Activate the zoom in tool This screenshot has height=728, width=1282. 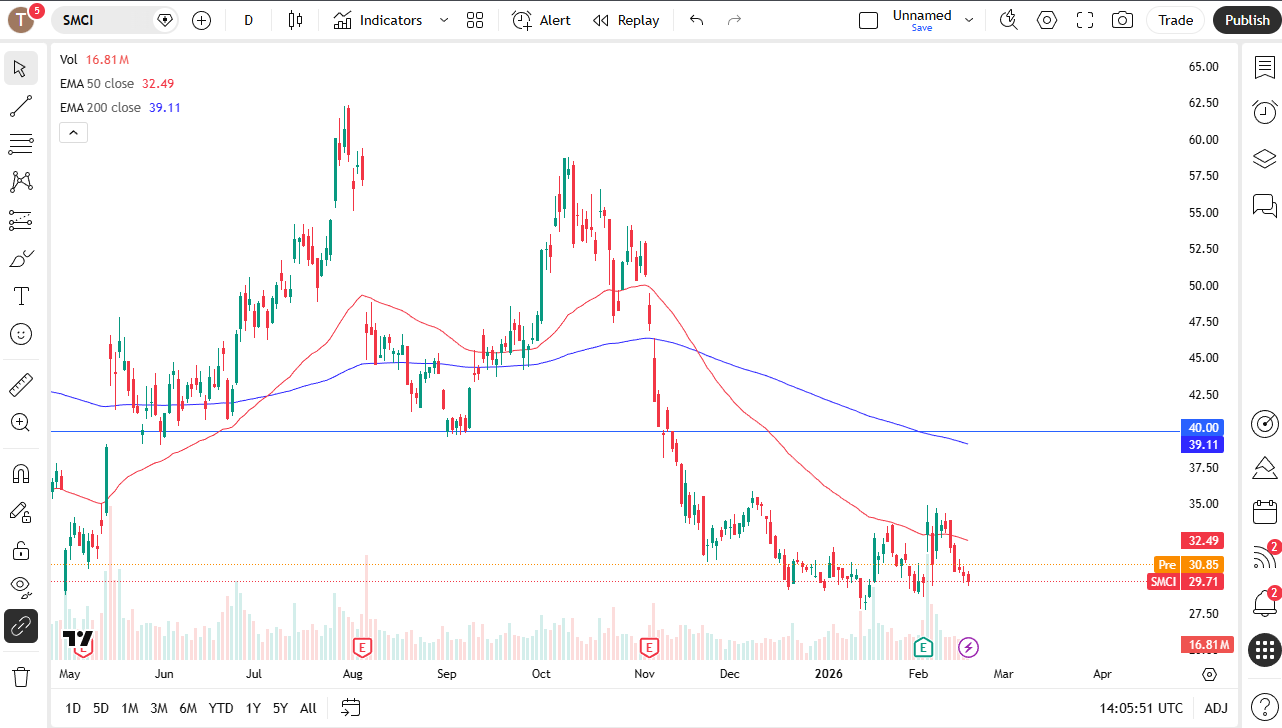[21, 422]
